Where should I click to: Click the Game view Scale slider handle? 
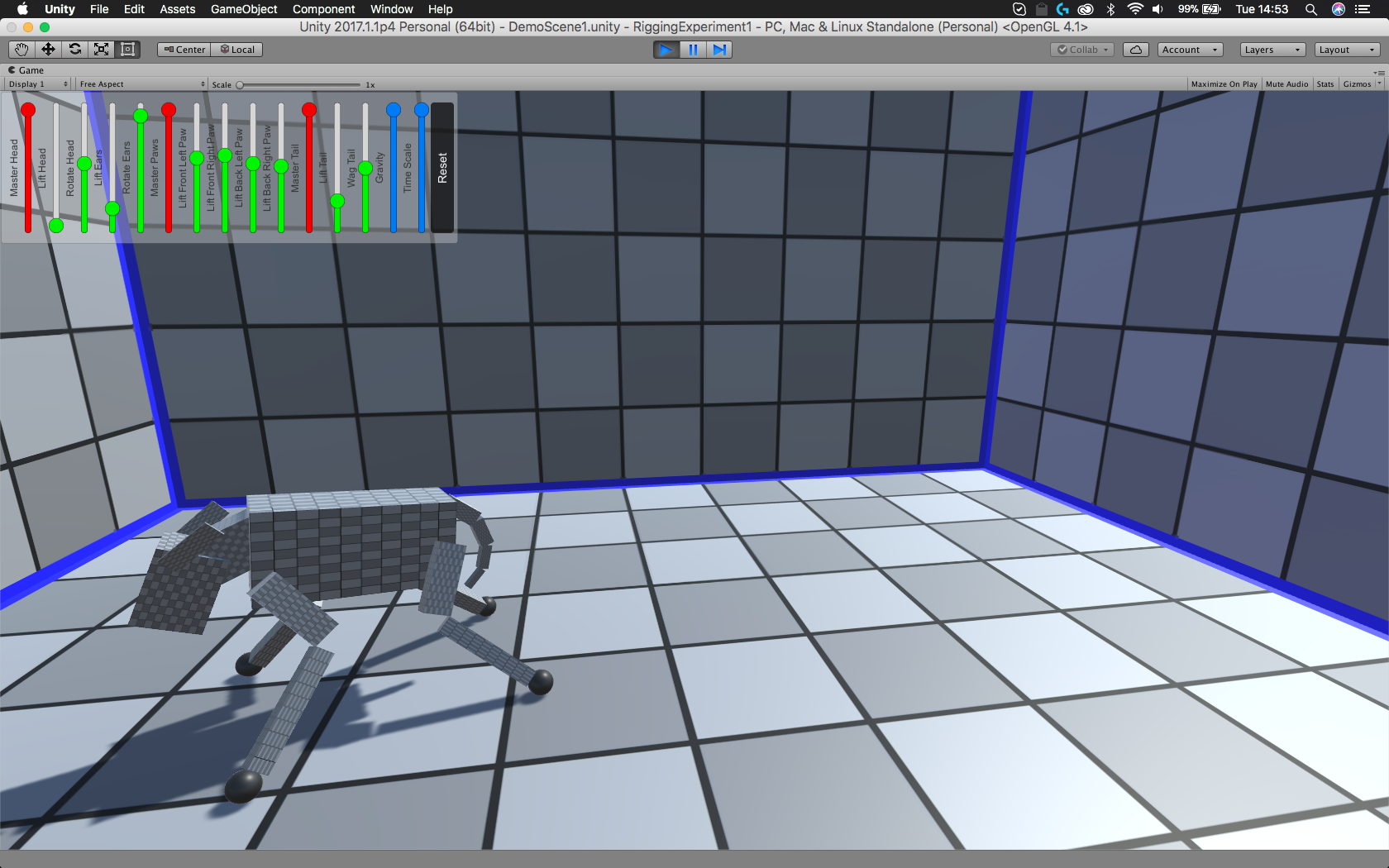[240, 85]
